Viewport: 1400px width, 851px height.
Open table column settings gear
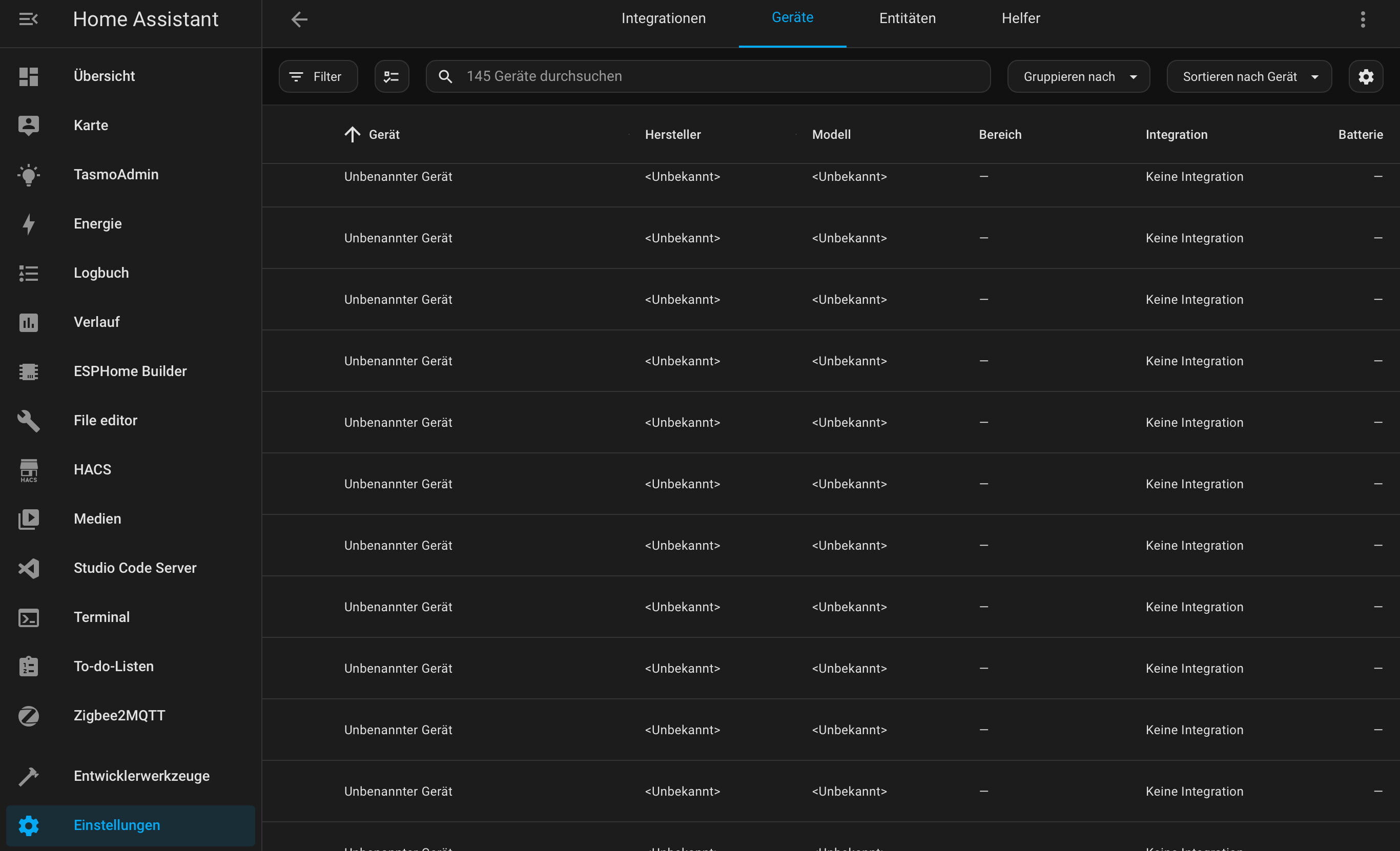[x=1366, y=76]
